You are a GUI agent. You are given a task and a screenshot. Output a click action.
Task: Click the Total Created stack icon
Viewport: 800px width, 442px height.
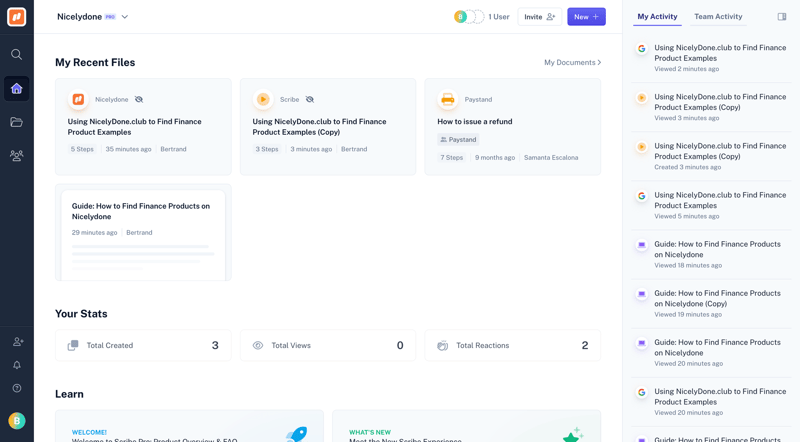pos(73,346)
